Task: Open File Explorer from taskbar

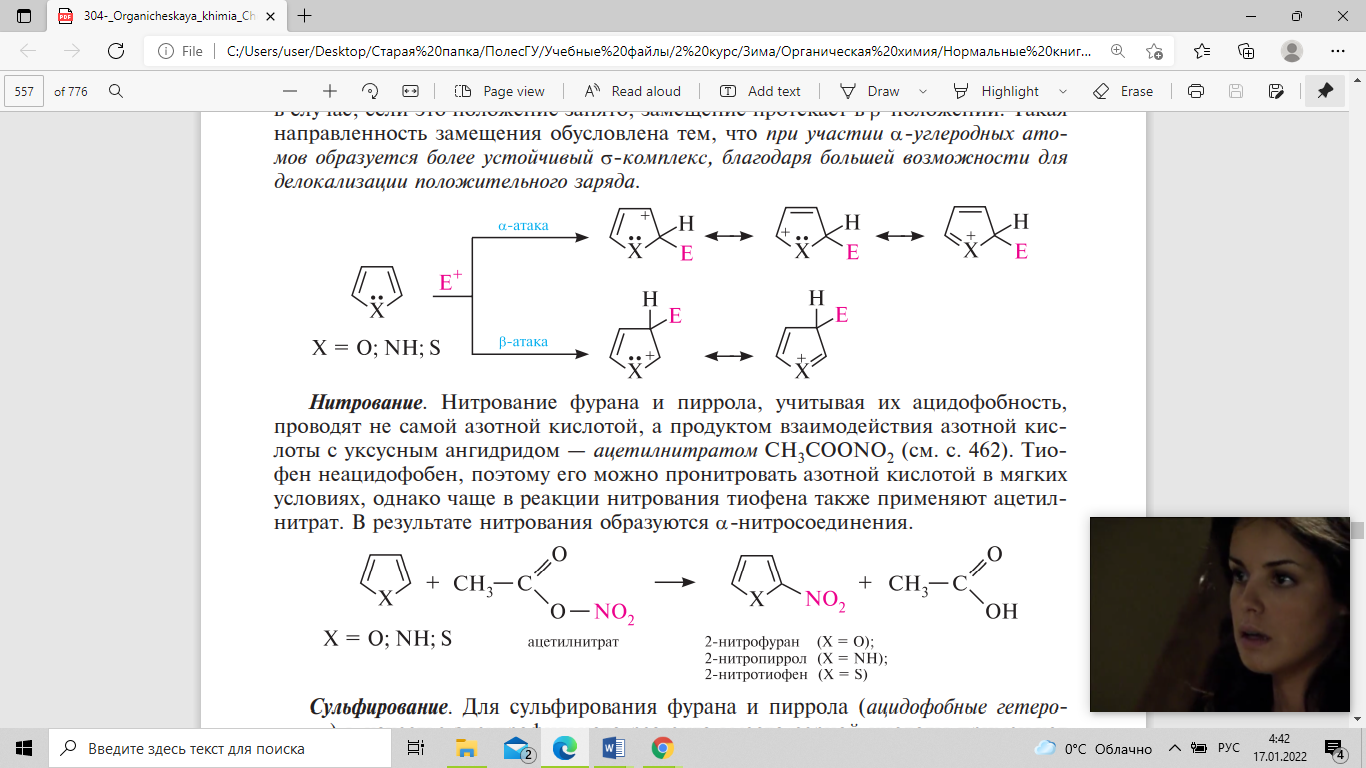Action: tap(466, 748)
